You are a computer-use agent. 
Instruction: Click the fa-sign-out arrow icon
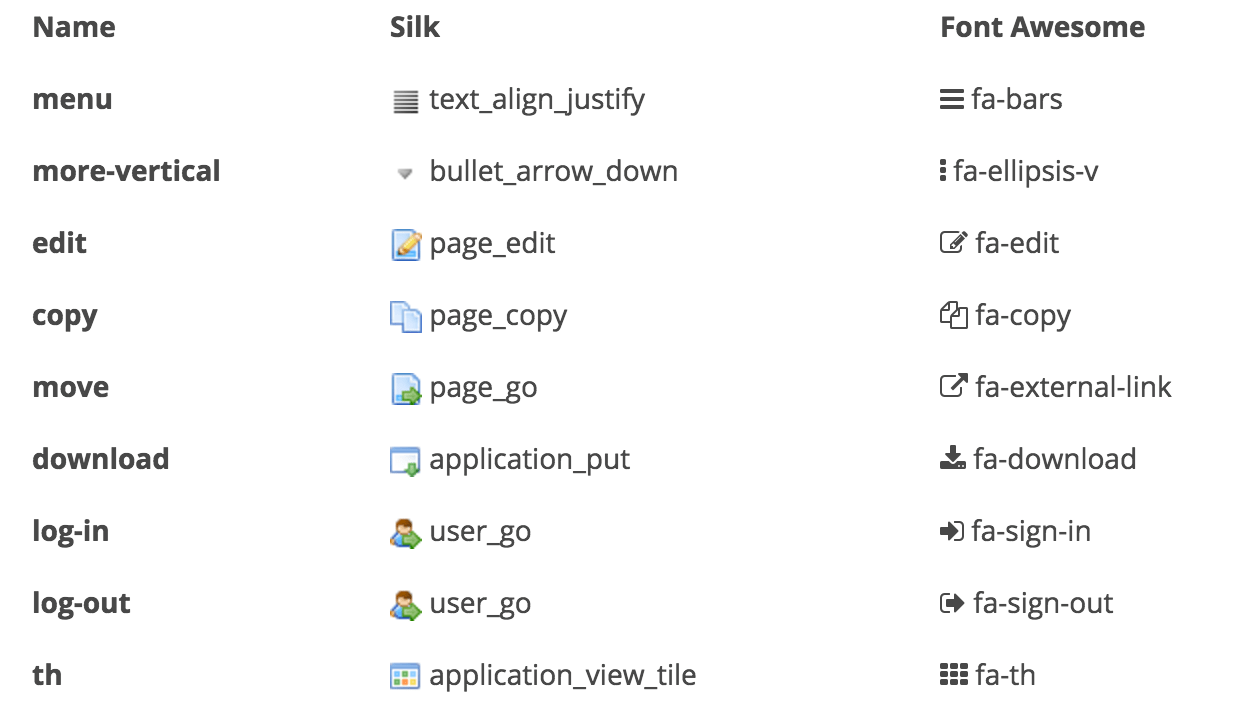point(953,604)
